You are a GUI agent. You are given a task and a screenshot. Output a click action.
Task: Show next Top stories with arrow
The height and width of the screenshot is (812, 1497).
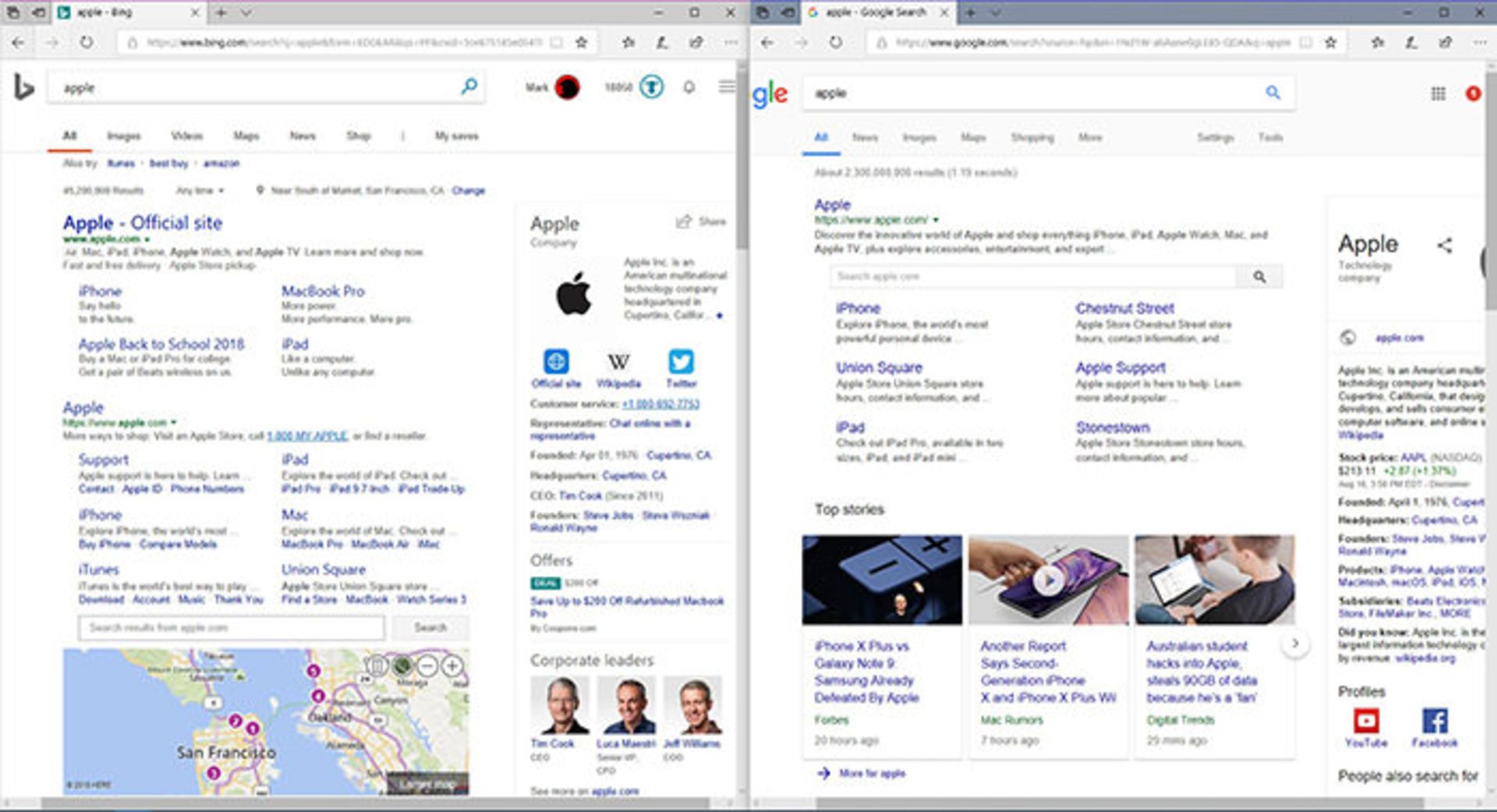pos(1295,644)
